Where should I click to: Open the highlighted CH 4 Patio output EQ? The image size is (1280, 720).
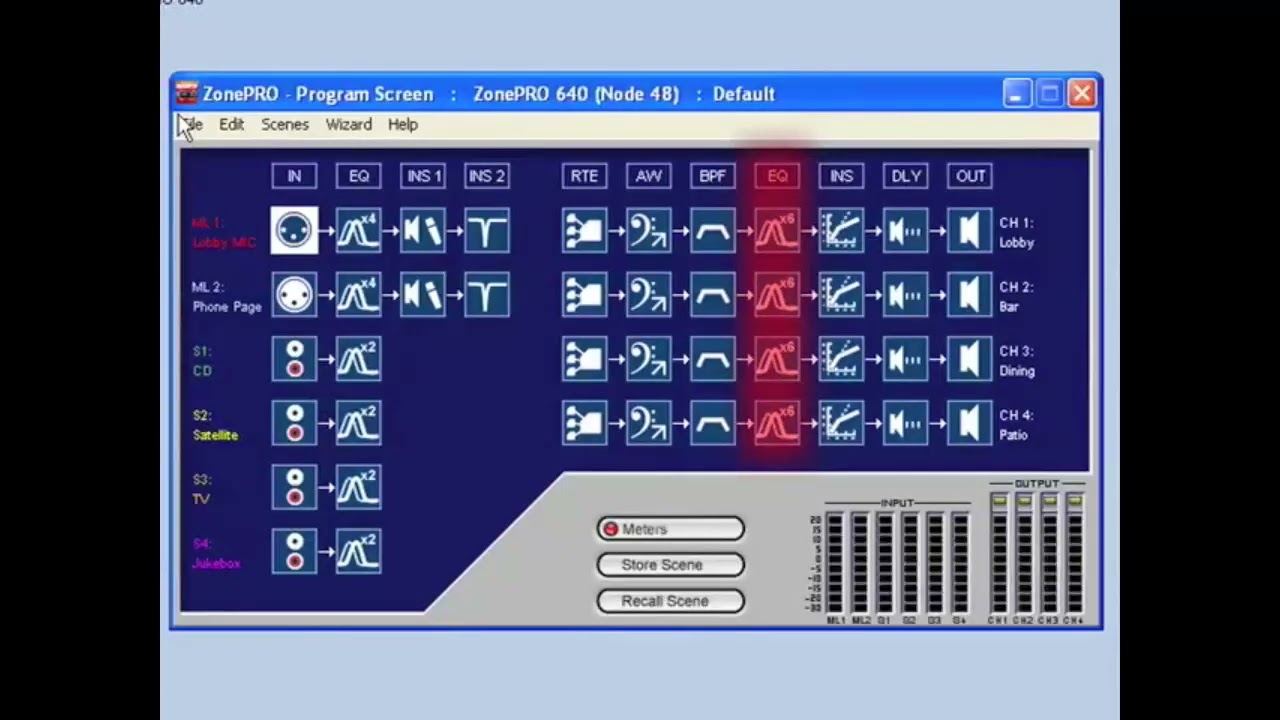tap(777, 423)
